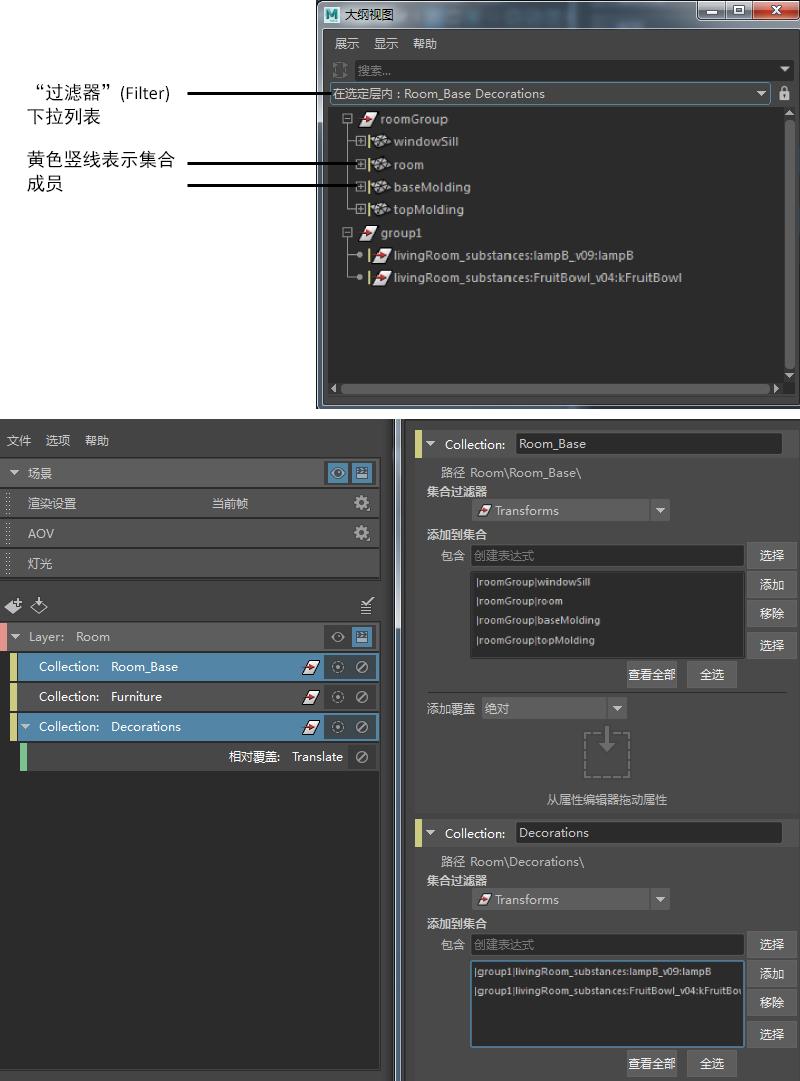Screen dimensions: 800x1081
Task: Click the green color label of Translate override
Action: click(x=23, y=757)
